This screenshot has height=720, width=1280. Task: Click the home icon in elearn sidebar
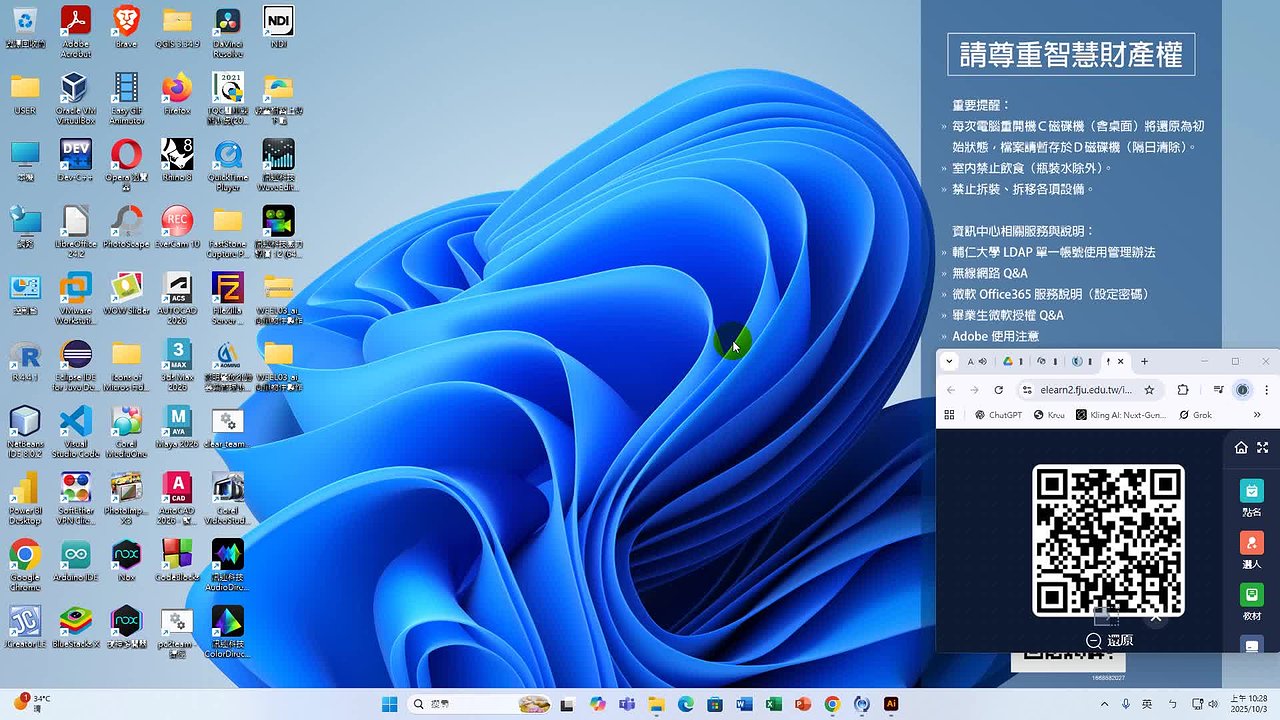[1241, 448]
